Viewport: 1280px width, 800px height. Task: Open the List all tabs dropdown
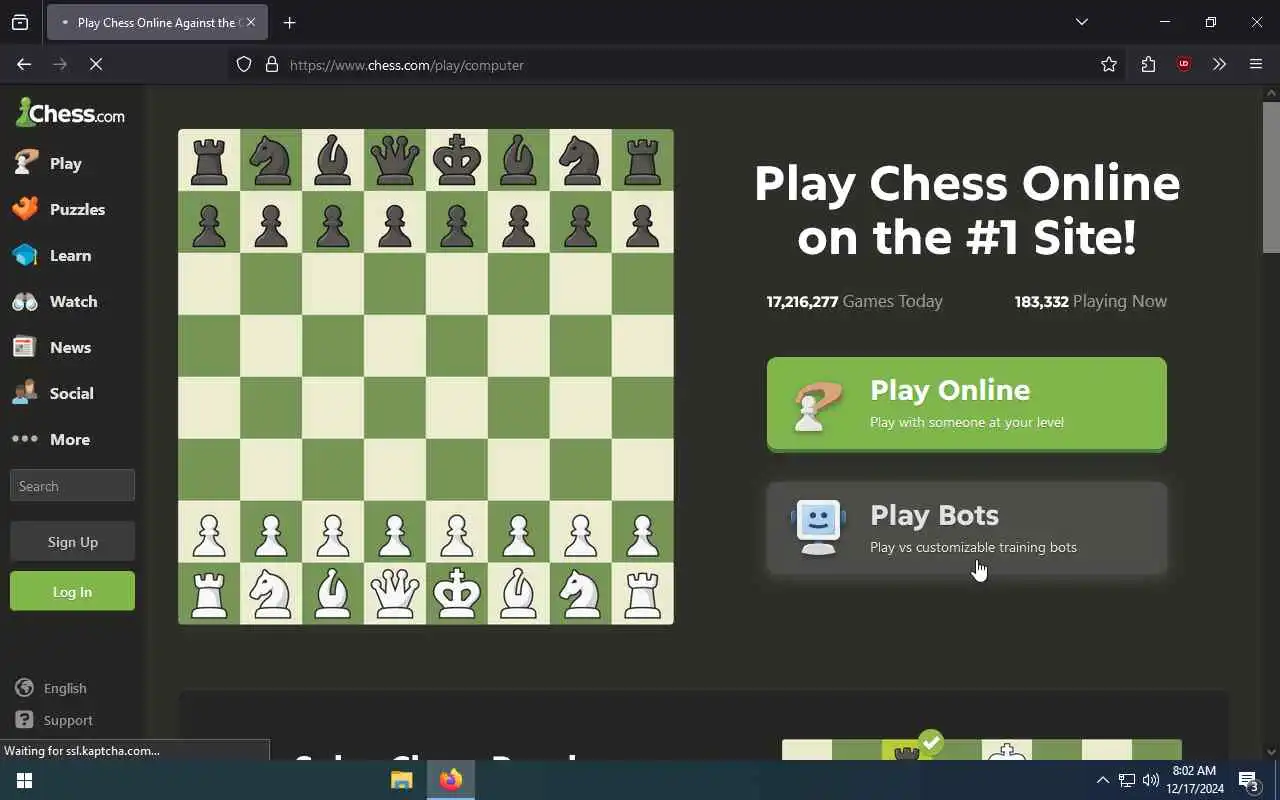(1081, 22)
